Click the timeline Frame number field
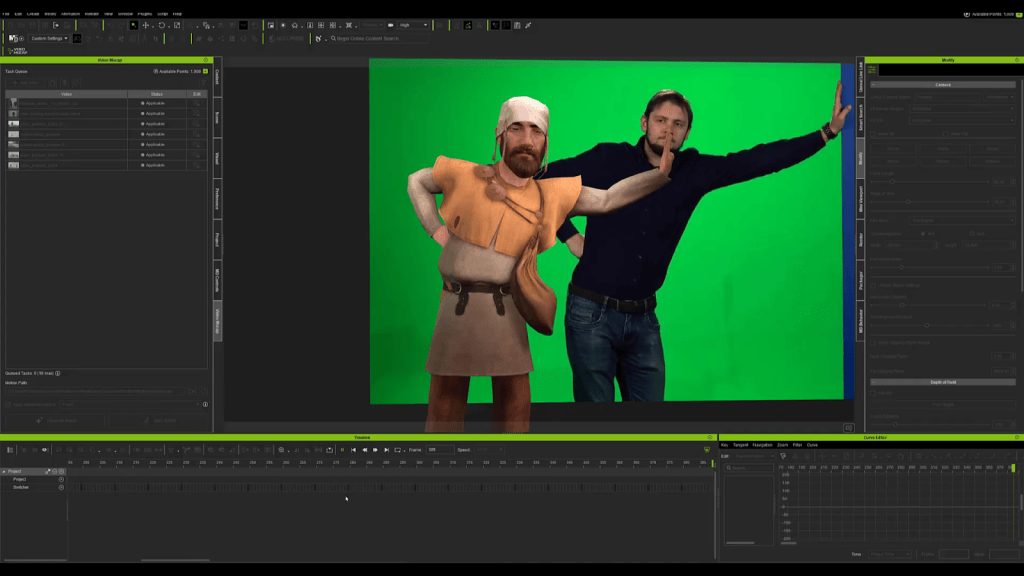The height and width of the screenshot is (576, 1024). click(x=440, y=450)
